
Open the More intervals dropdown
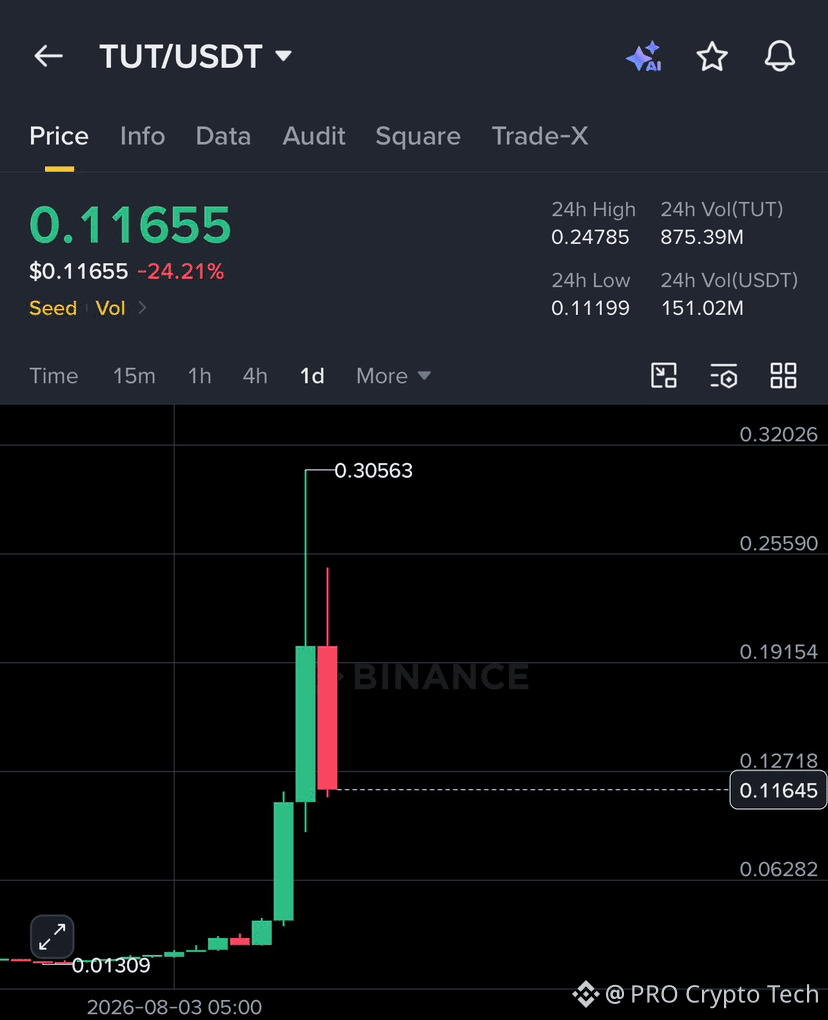[x=394, y=376]
